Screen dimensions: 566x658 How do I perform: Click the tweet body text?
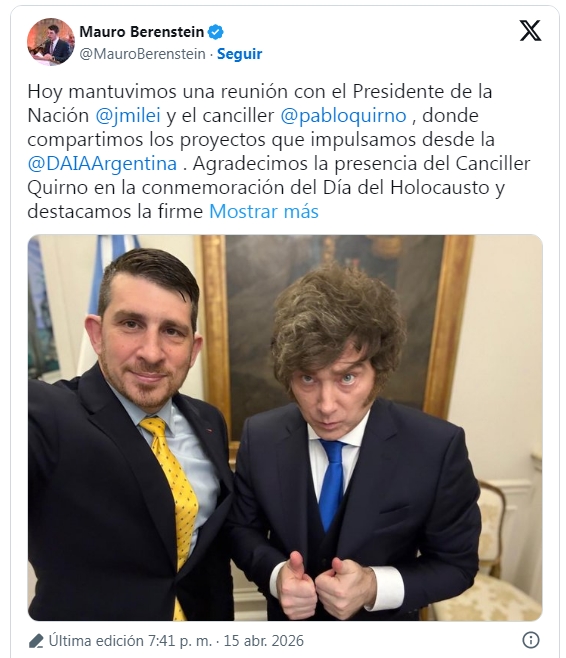click(x=279, y=151)
